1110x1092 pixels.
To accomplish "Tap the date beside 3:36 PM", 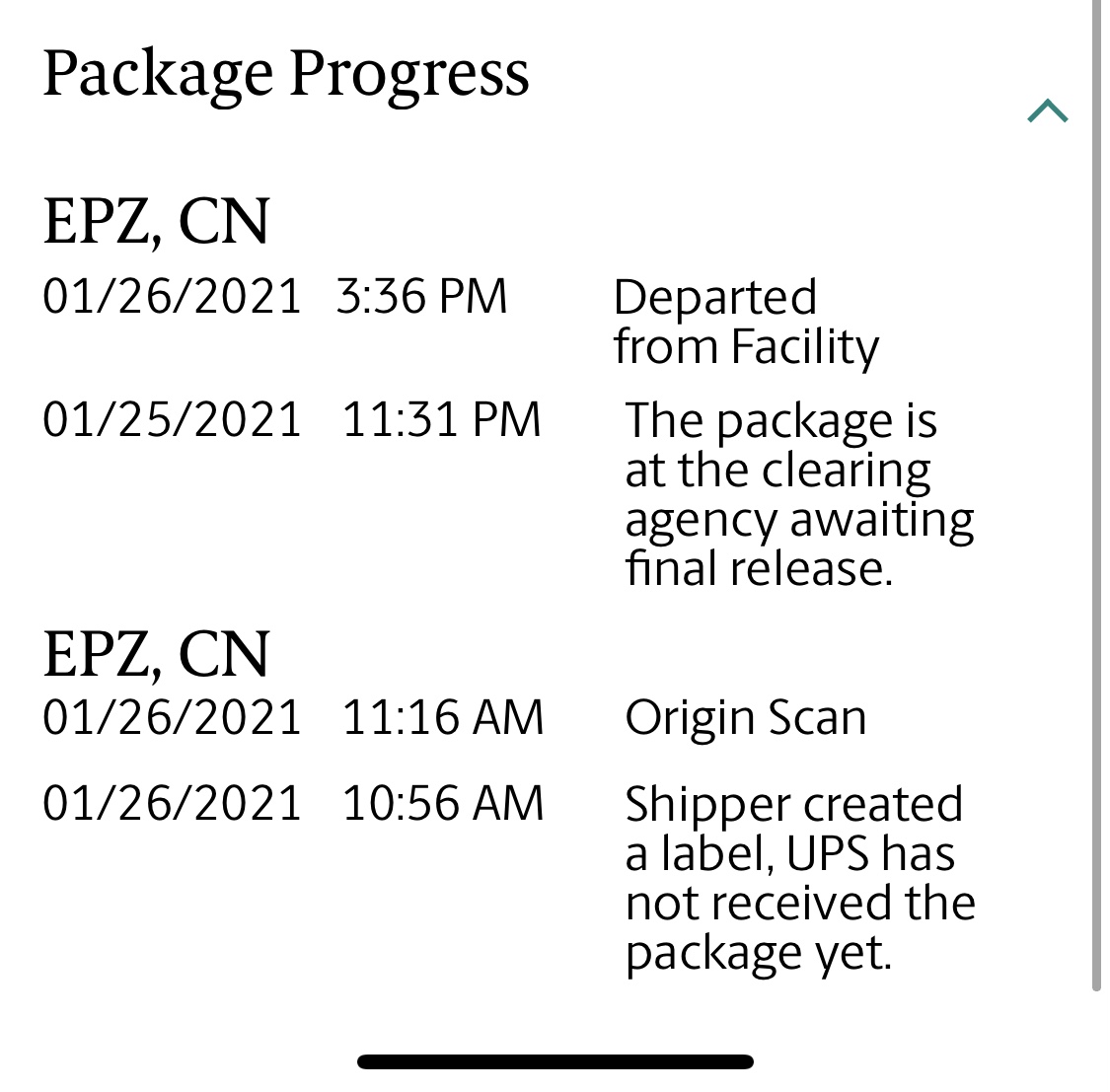I will point(172,297).
